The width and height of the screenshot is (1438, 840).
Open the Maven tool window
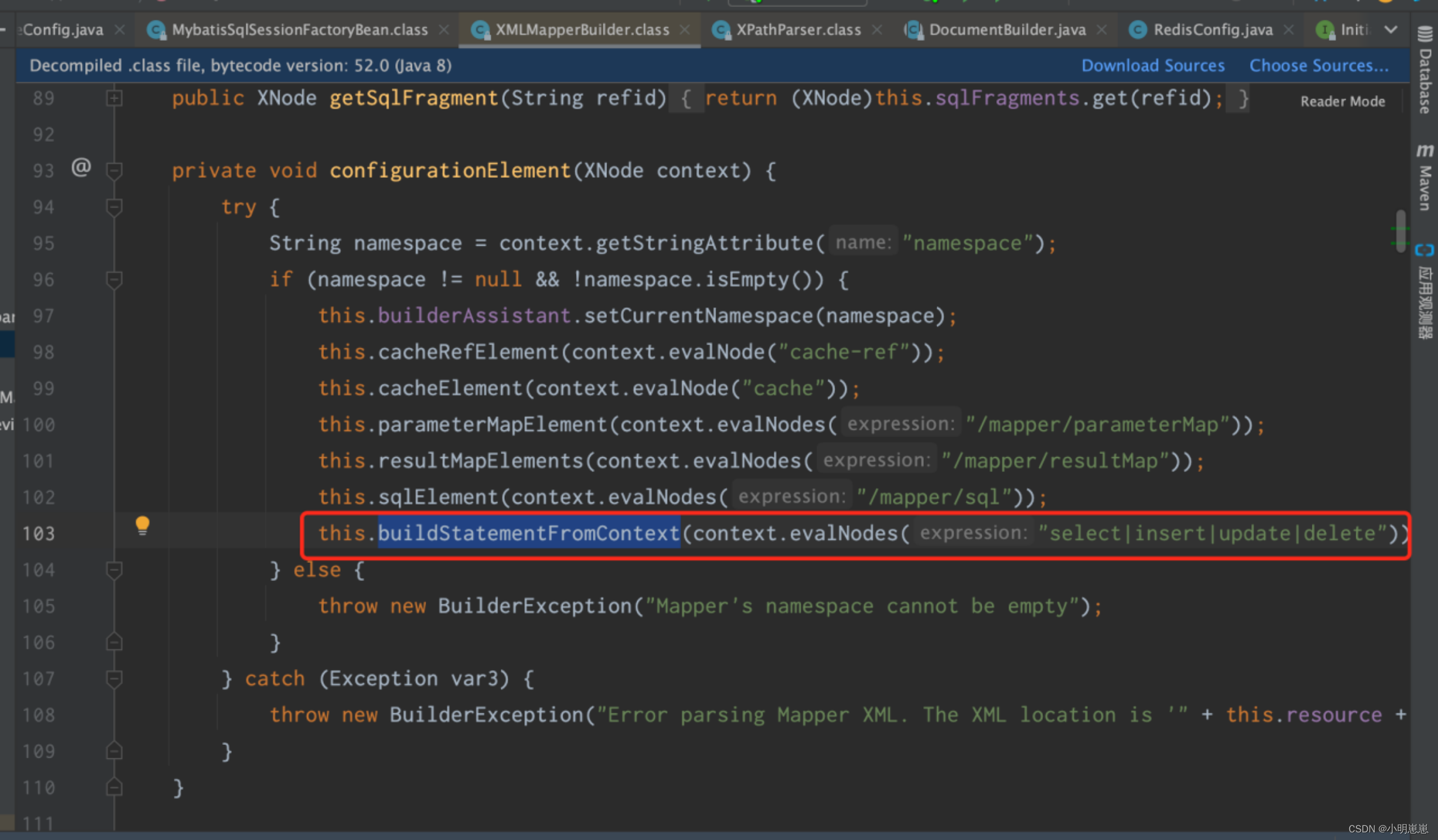pyautogui.click(x=1425, y=177)
